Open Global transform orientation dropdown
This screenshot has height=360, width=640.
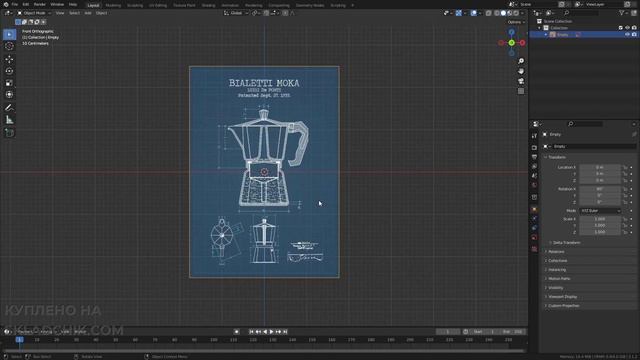pyautogui.click(x=236, y=13)
